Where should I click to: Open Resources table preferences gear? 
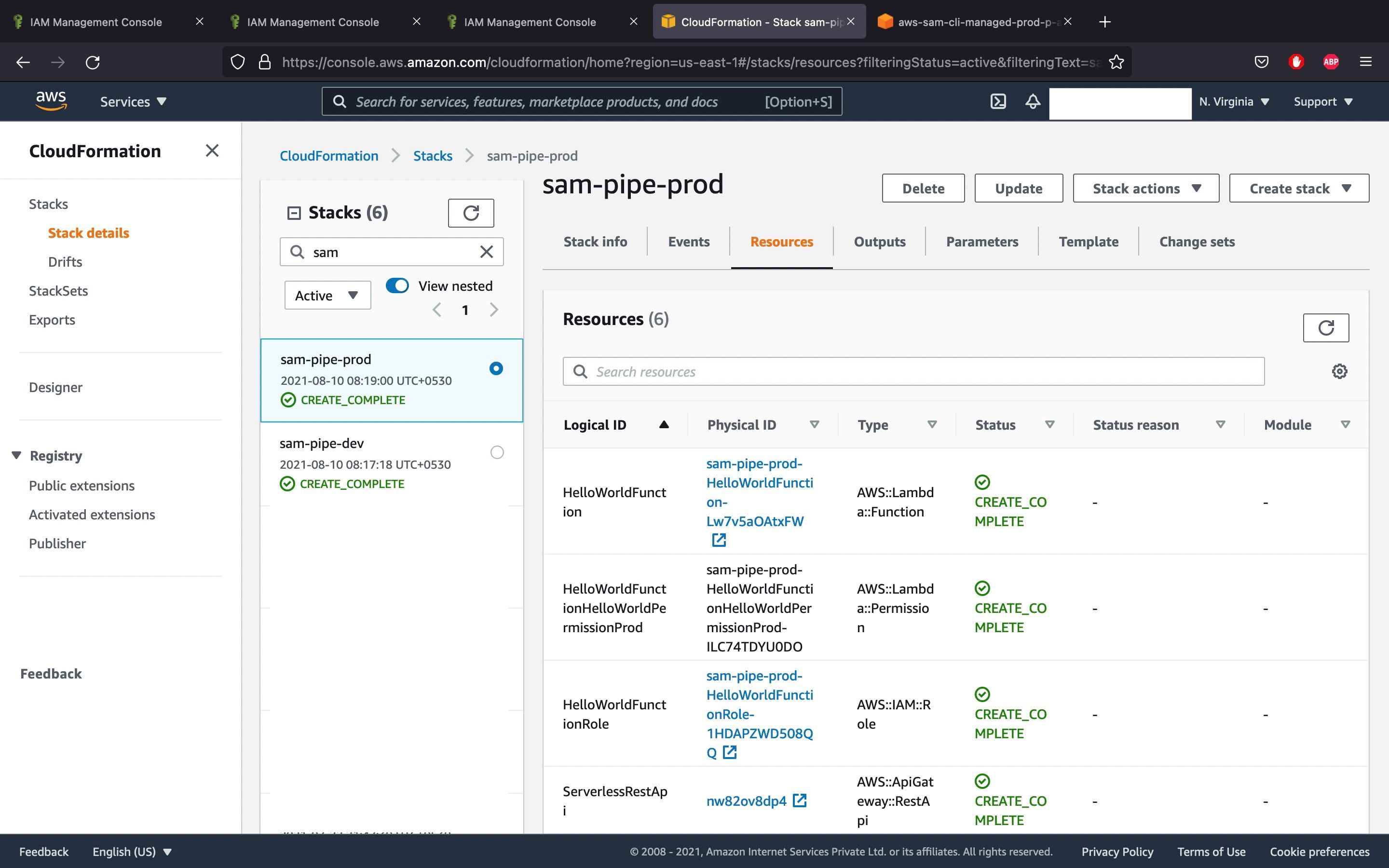coord(1340,371)
